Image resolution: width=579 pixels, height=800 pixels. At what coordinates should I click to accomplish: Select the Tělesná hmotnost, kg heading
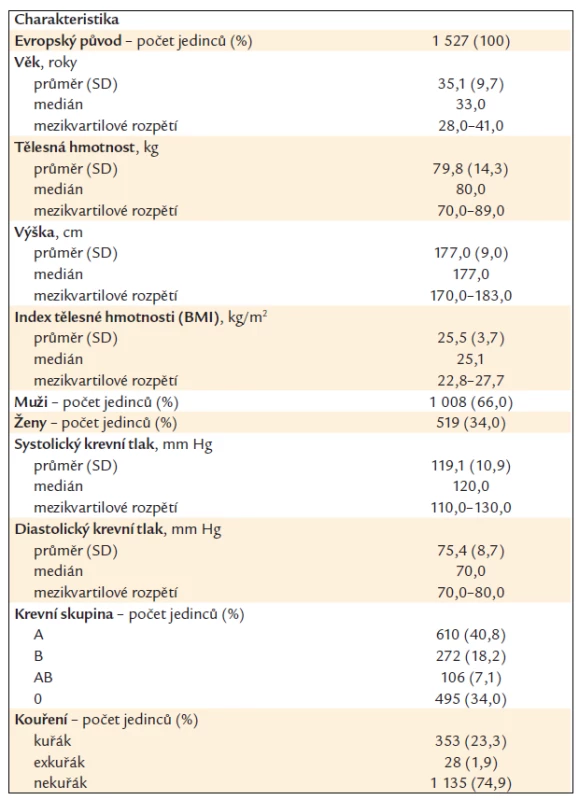(x=86, y=147)
